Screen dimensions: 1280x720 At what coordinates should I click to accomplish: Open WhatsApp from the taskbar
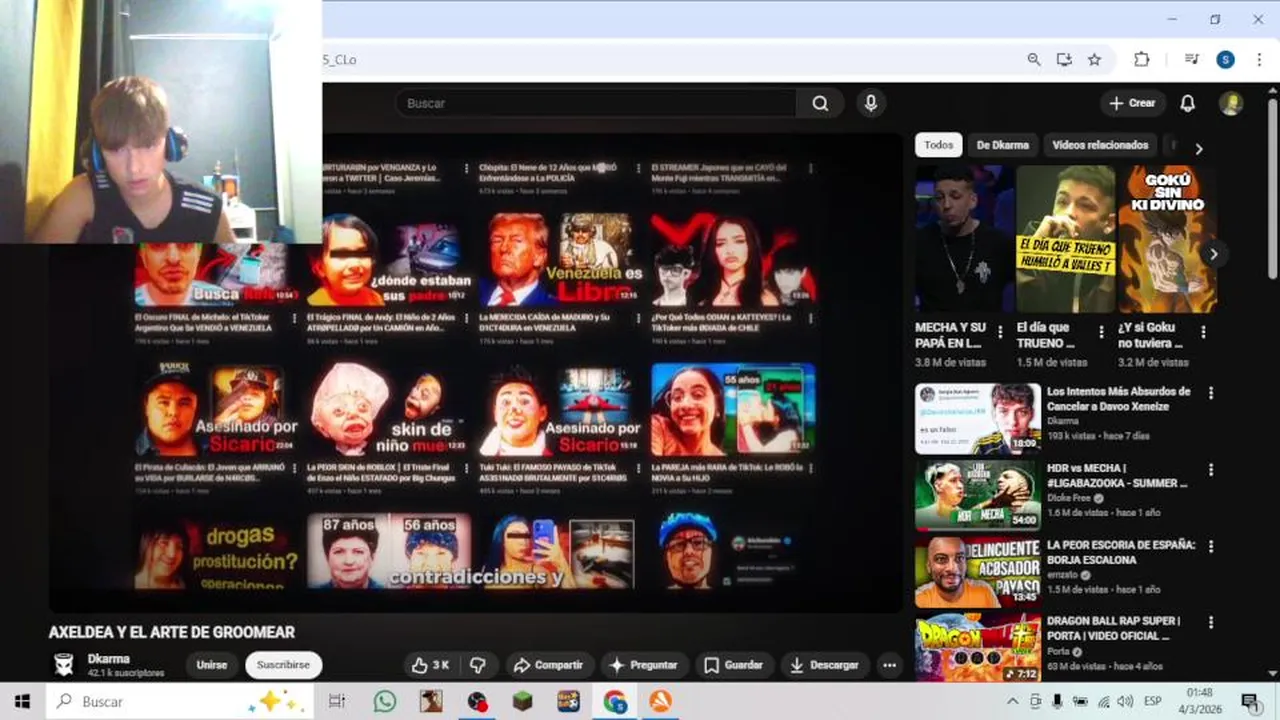tap(385, 702)
